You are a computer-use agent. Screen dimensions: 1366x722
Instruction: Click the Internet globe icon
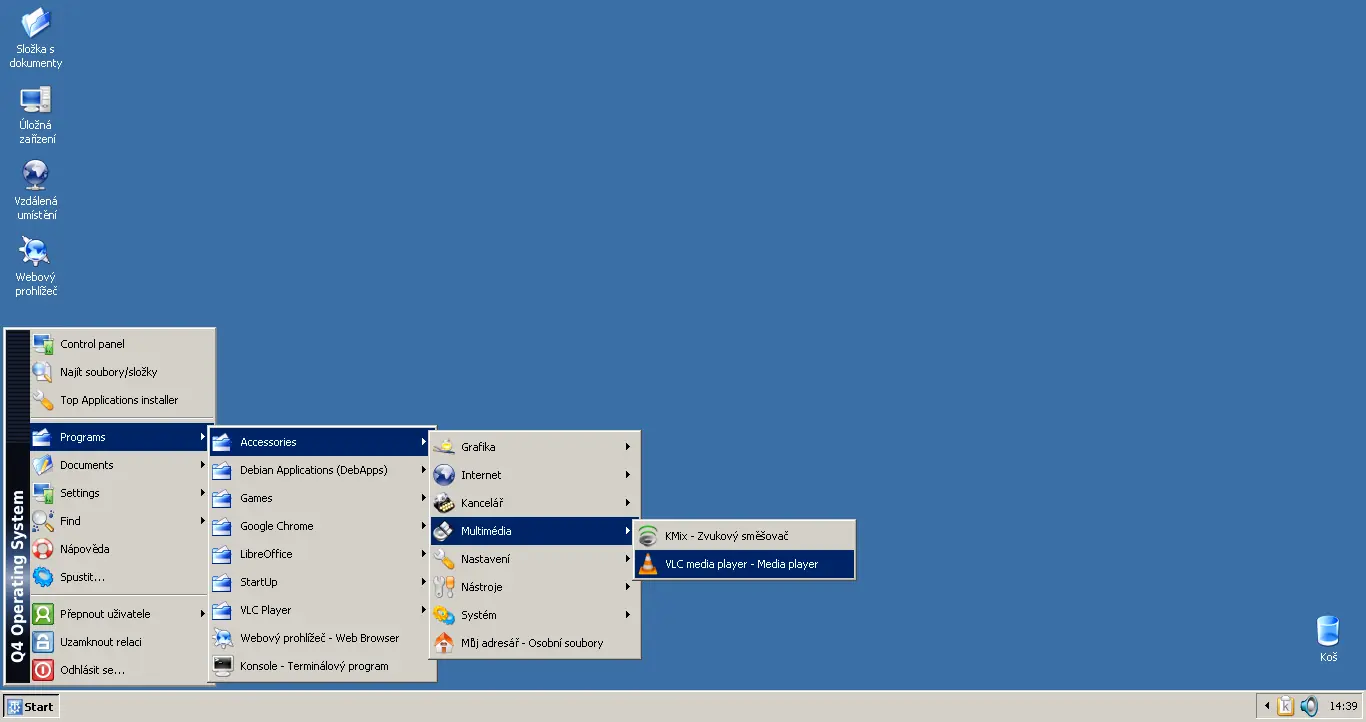click(444, 475)
